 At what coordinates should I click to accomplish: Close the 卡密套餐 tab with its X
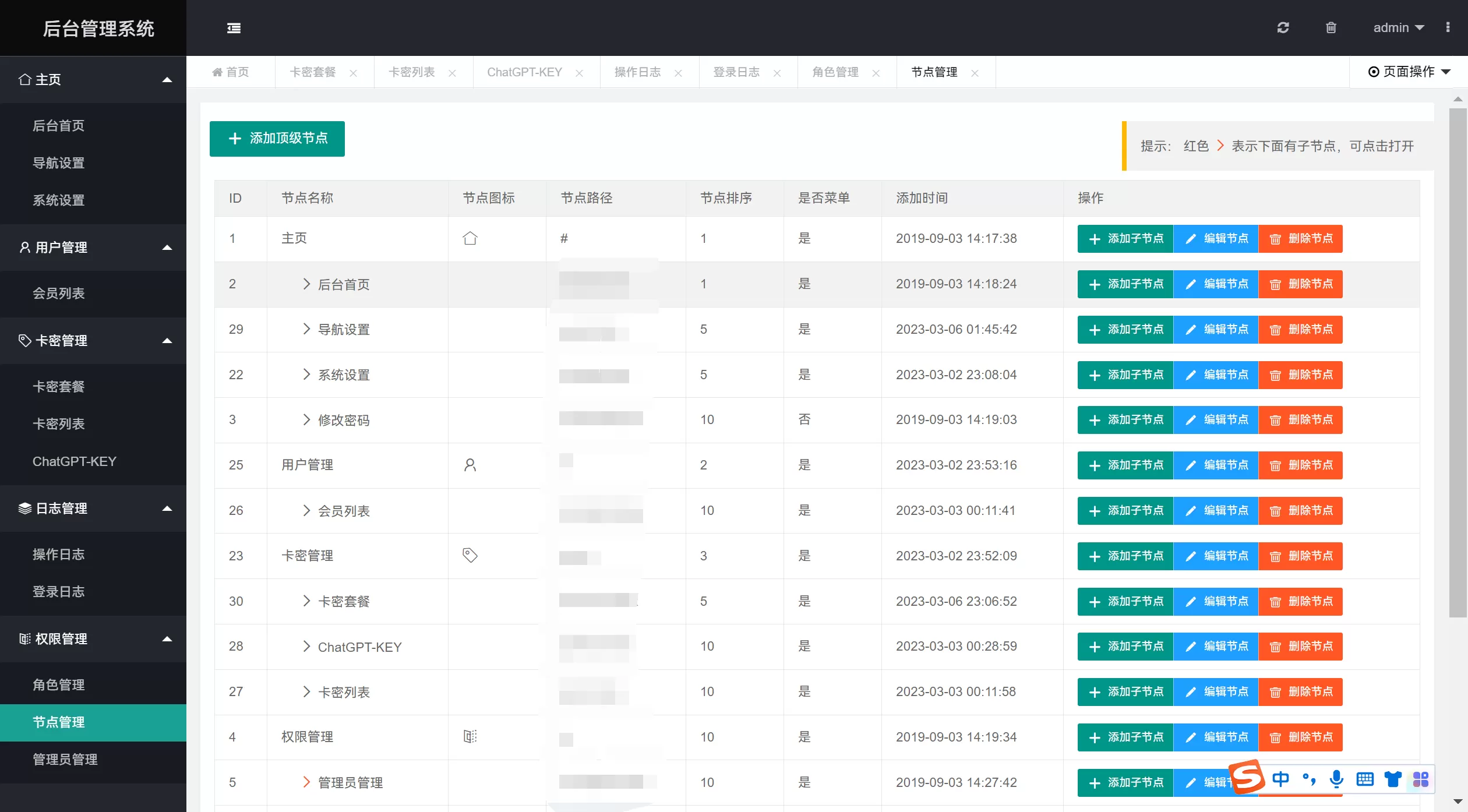click(353, 73)
